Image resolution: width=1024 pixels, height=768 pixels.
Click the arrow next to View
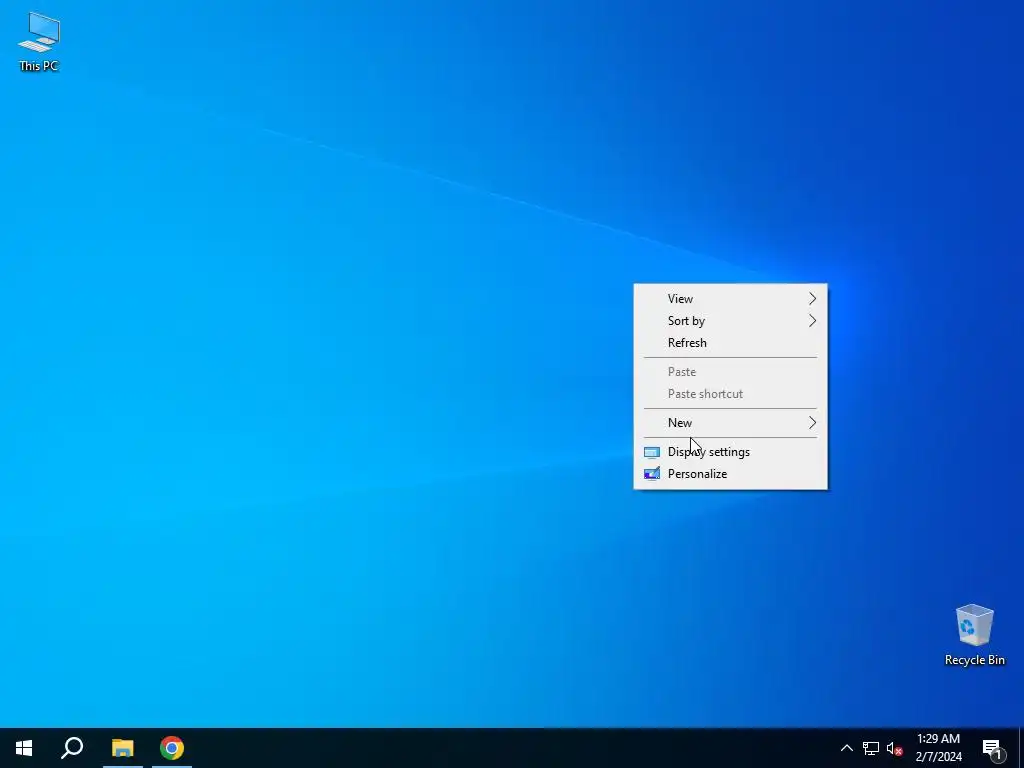click(812, 298)
